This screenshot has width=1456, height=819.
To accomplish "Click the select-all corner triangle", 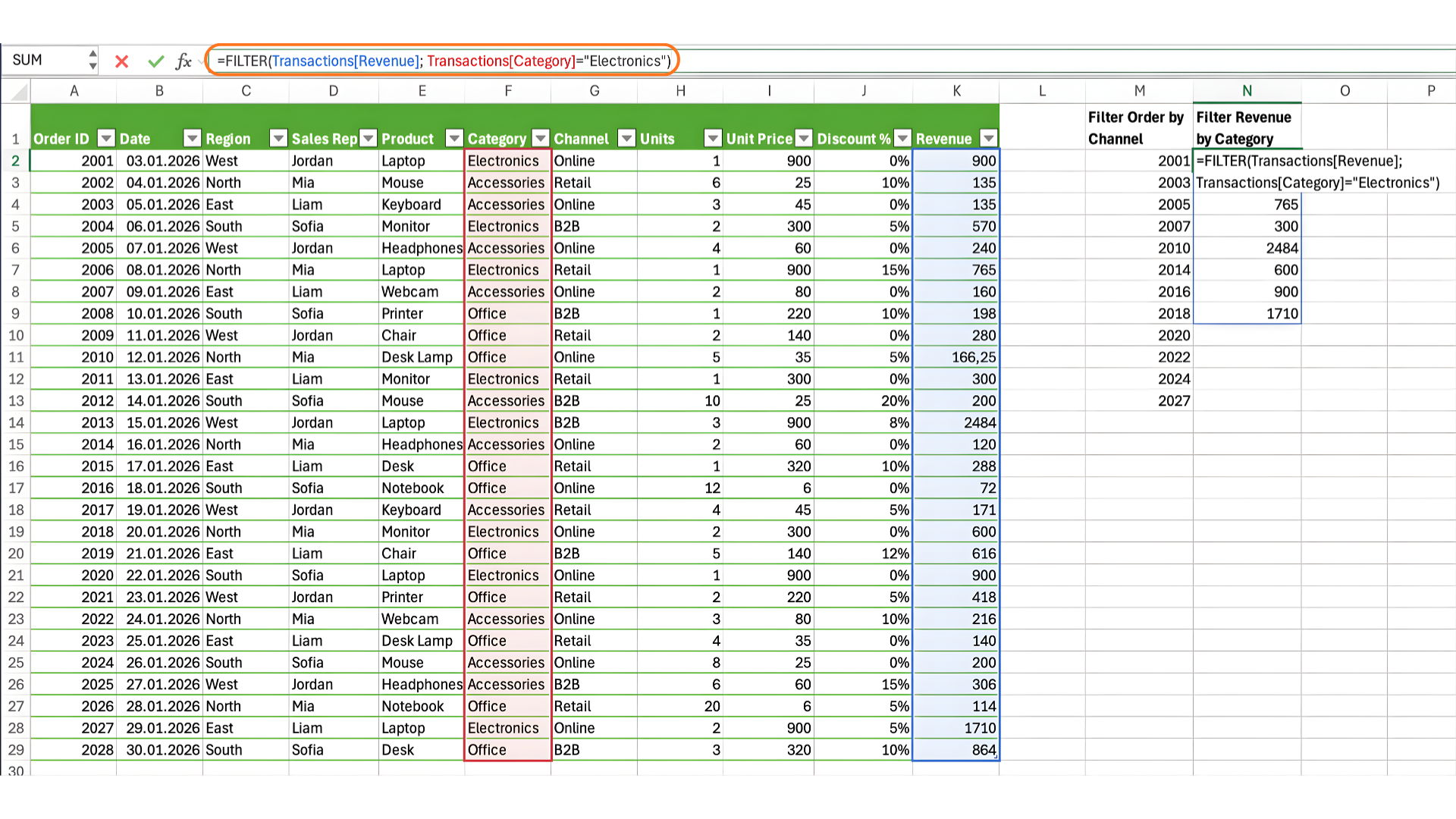I will pos(19,92).
